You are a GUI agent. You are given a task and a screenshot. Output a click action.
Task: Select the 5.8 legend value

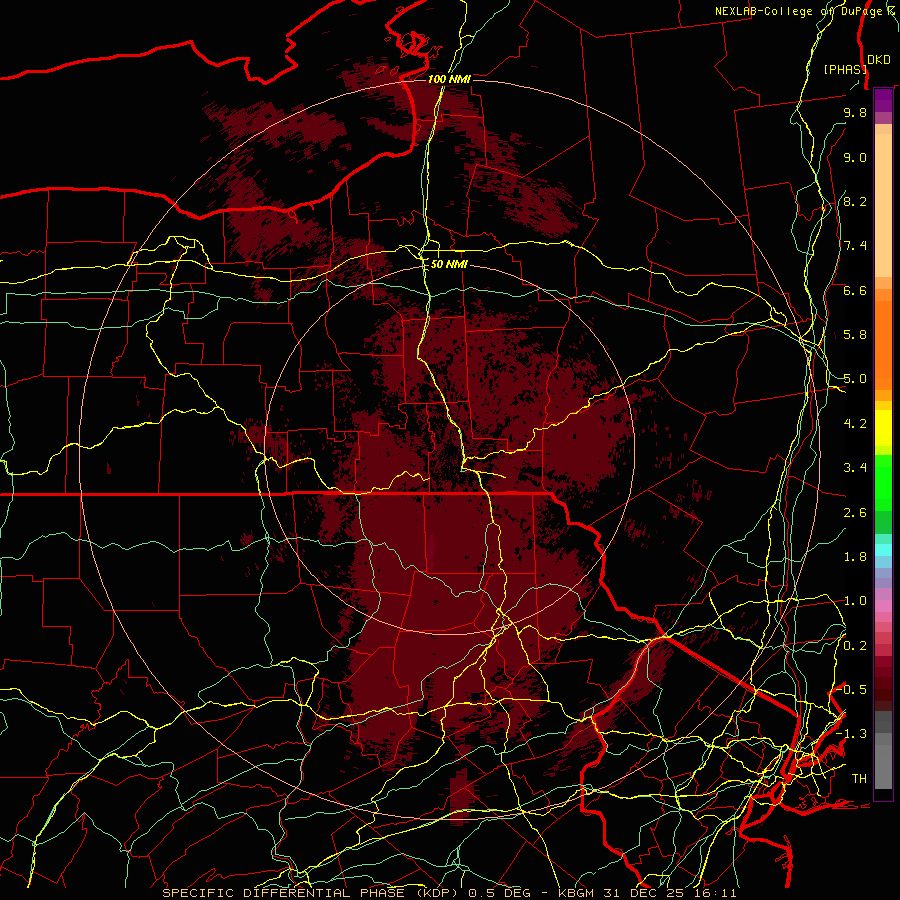point(855,334)
